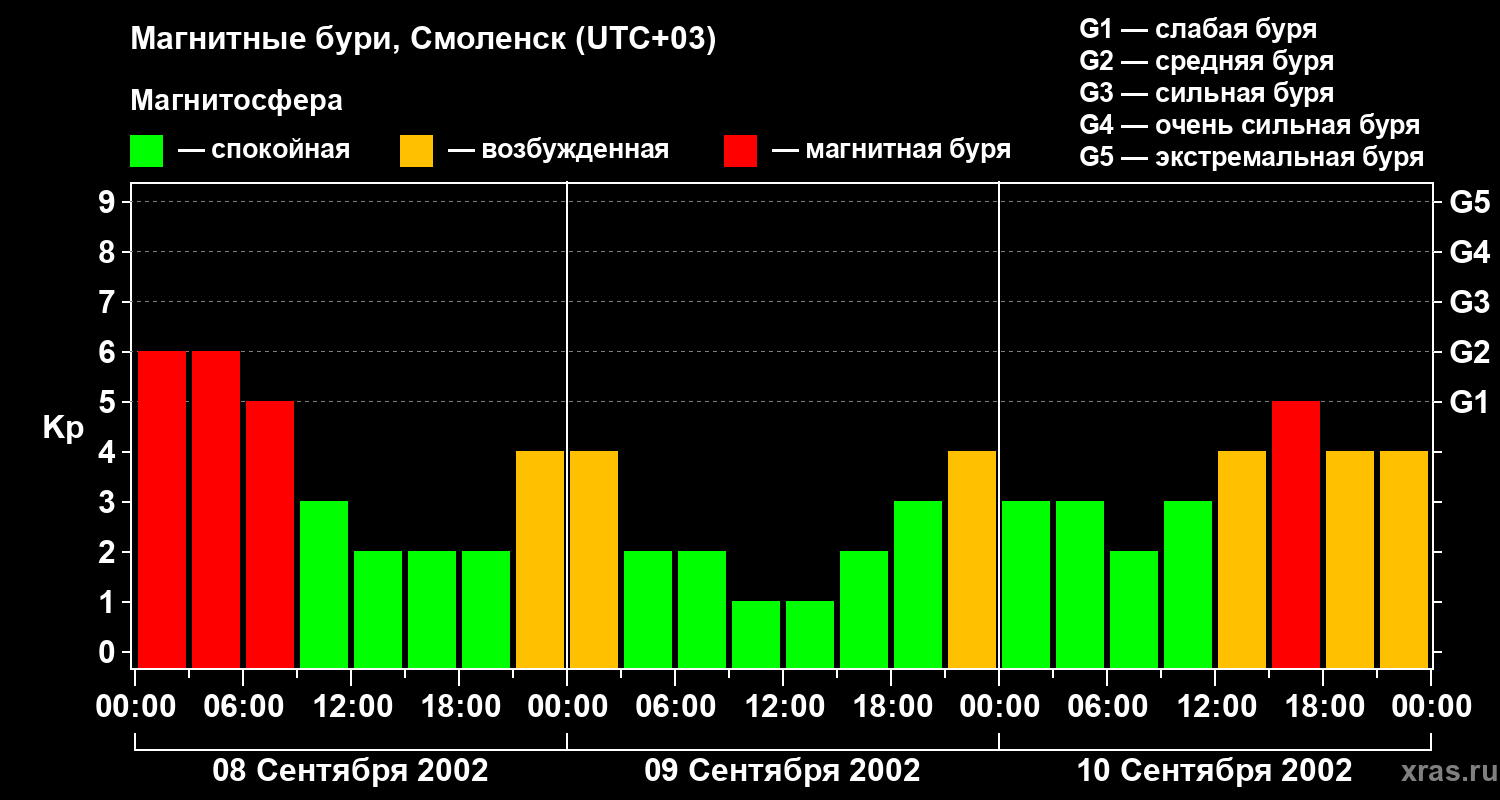The image size is (1500, 800).
Task: Click the orange Kp 4 bar at 21:00, 08 Сентября
Action: pyautogui.click(x=540, y=559)
